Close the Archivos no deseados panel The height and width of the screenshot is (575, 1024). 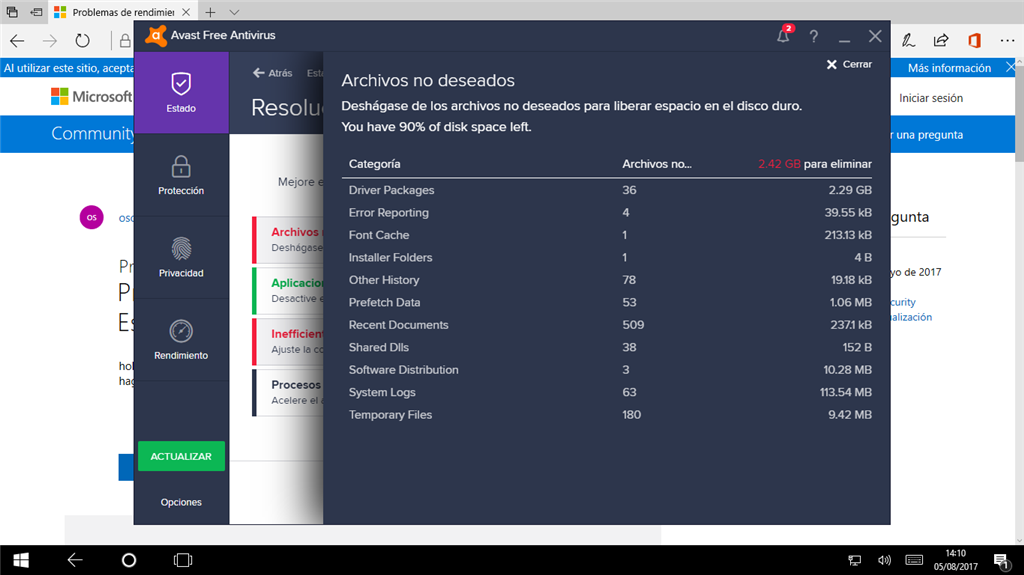coord(849,64)
